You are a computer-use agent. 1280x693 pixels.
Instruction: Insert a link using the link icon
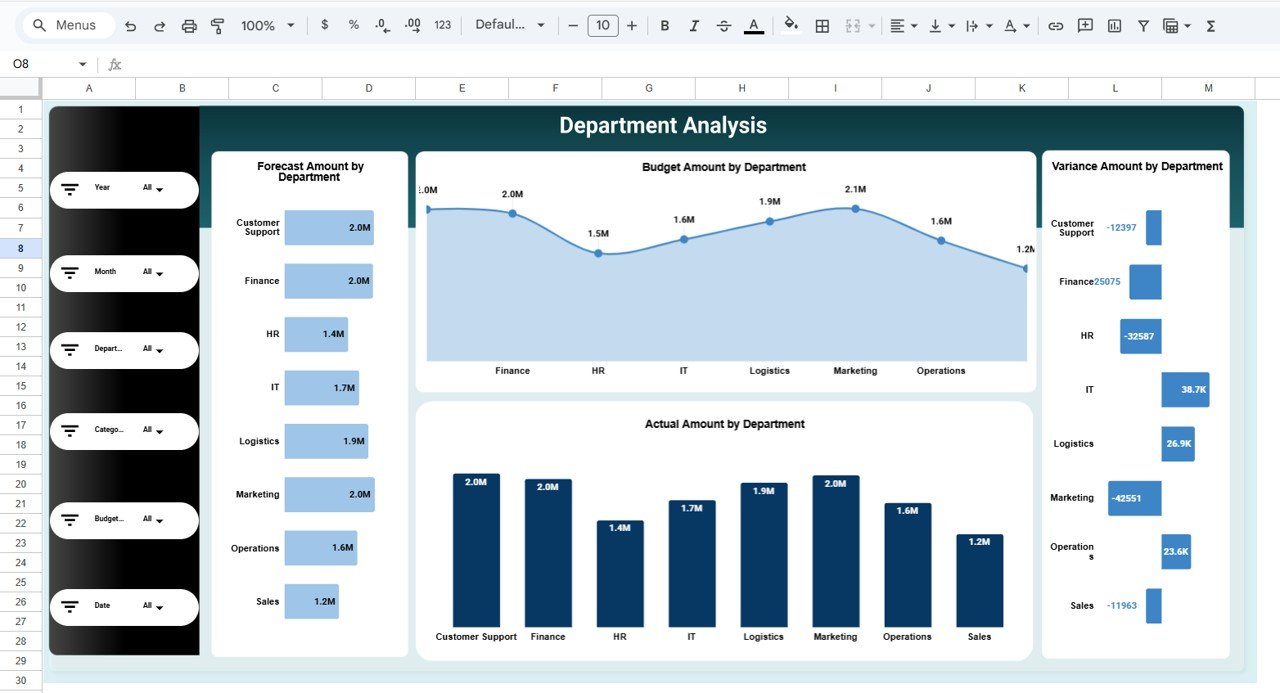coord(1055,26)
